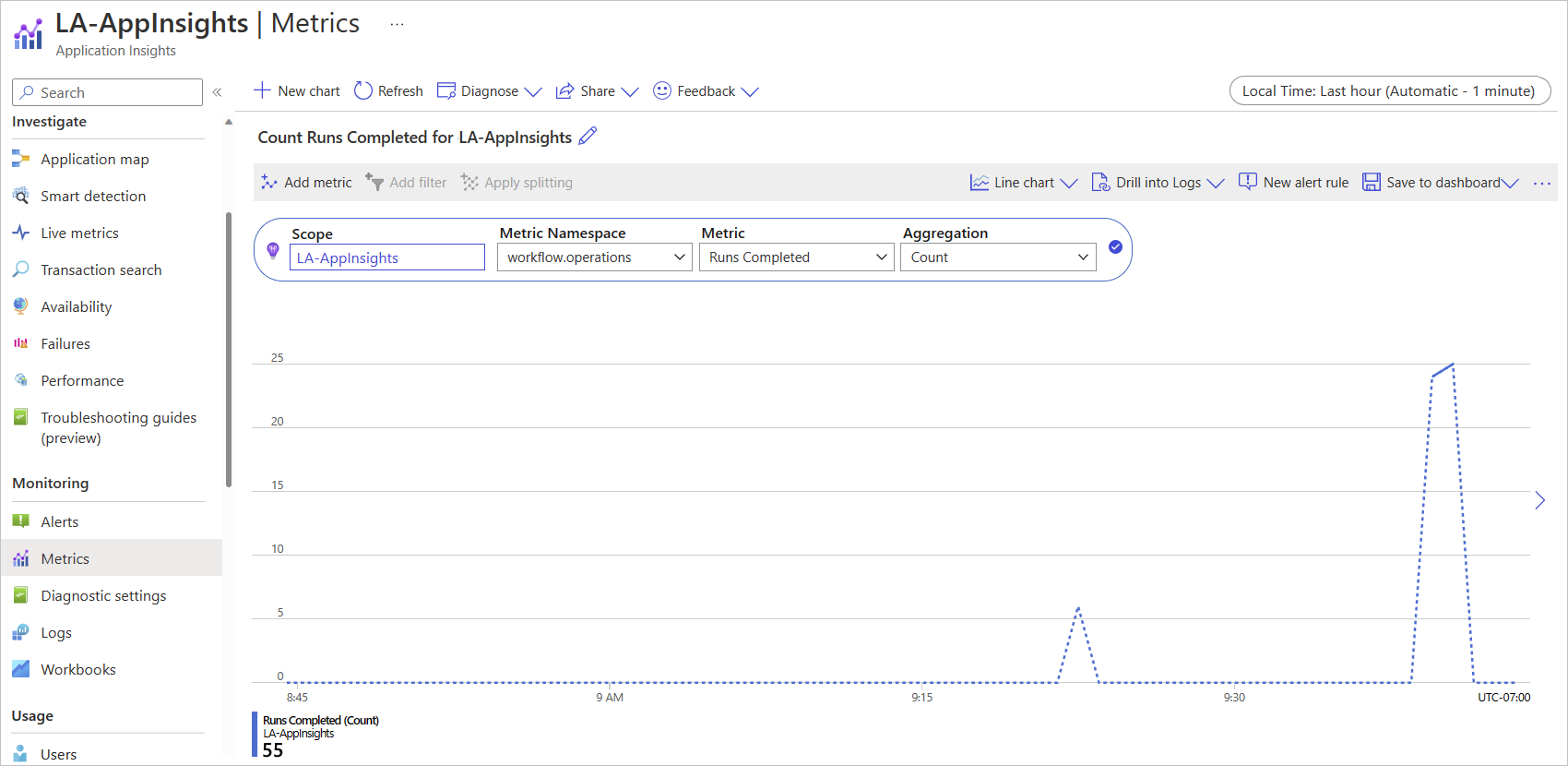Open Live metrics in the sidebar
This screenshot has width=1568, height=766.
tap(79, 233)
